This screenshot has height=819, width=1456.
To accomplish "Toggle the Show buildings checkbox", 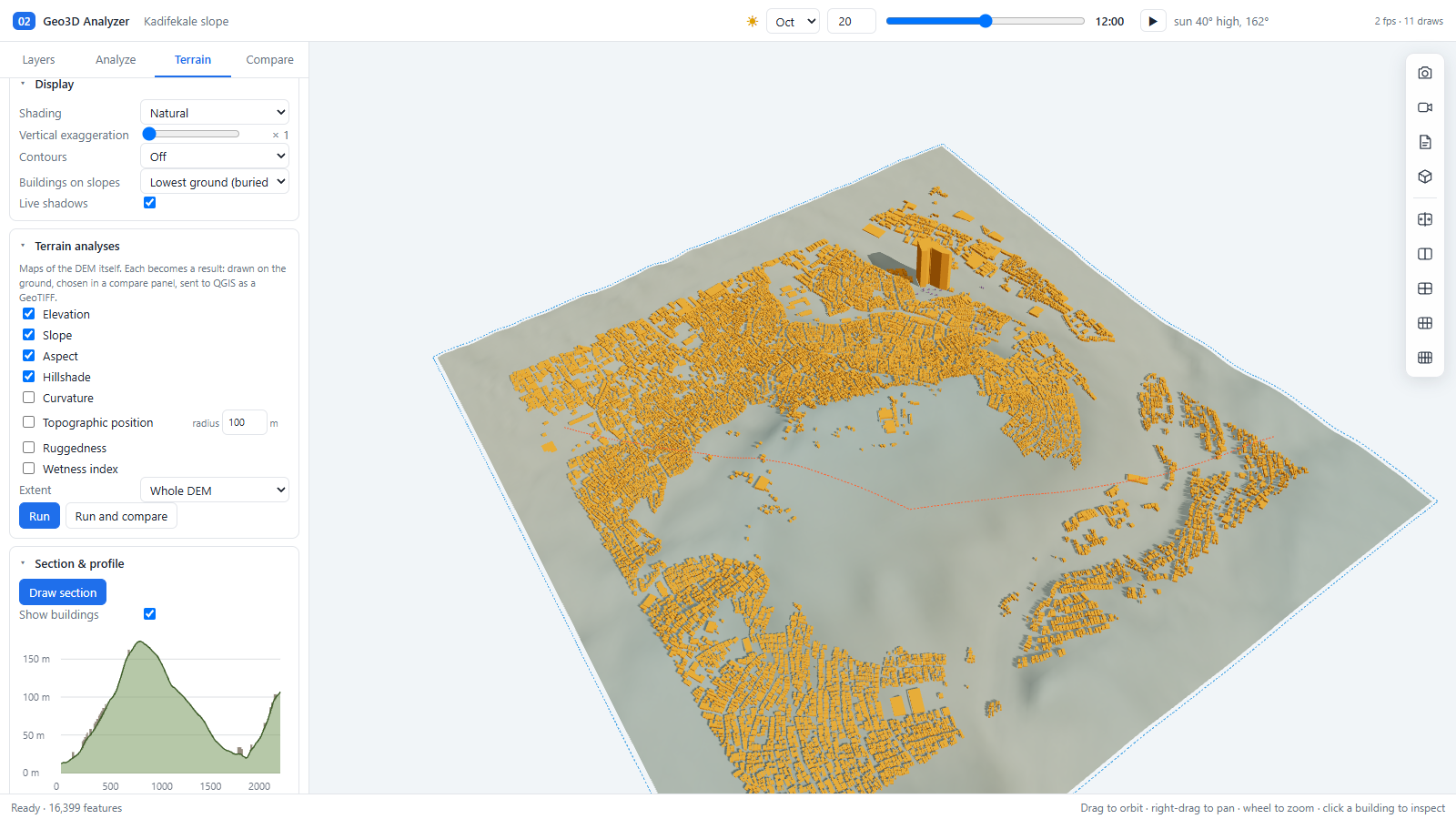I will tap(150, 614).
